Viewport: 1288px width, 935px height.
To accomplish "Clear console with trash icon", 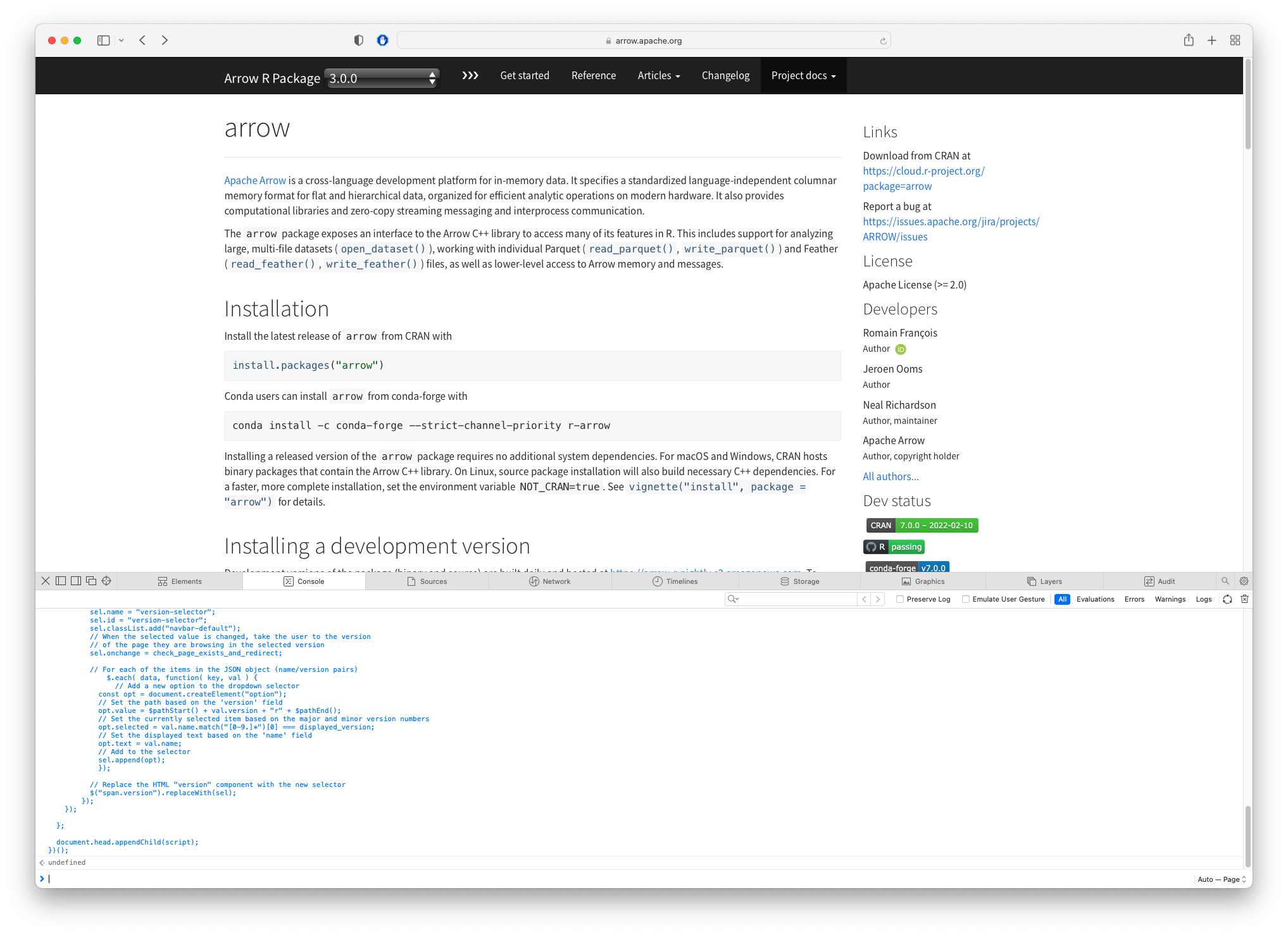I will click(x=1244, y=599).
